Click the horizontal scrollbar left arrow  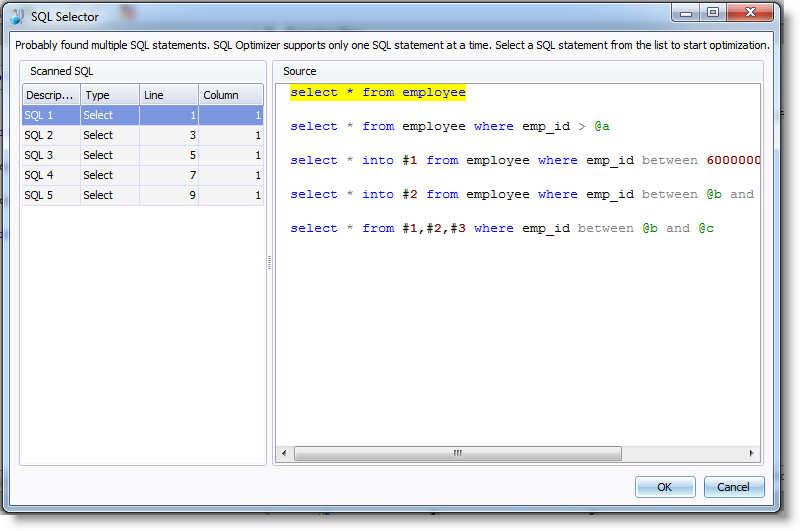tap(284, 453)
